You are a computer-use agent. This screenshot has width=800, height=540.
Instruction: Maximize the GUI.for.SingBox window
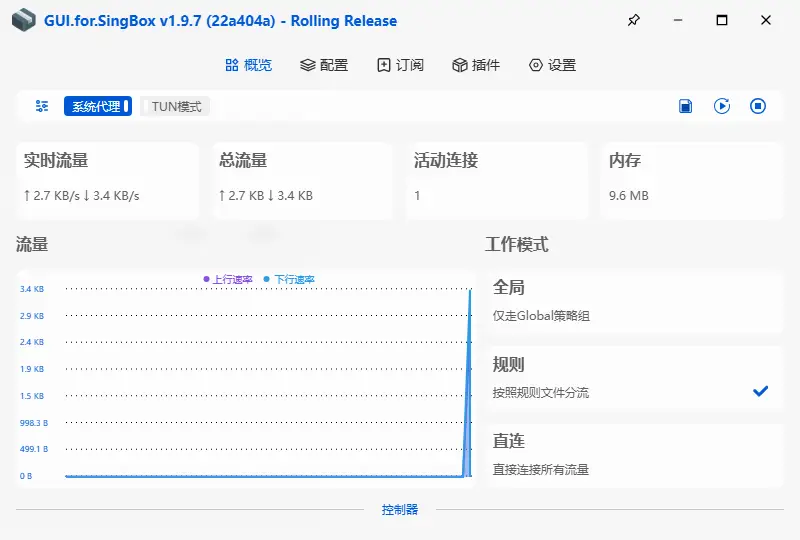722,20
